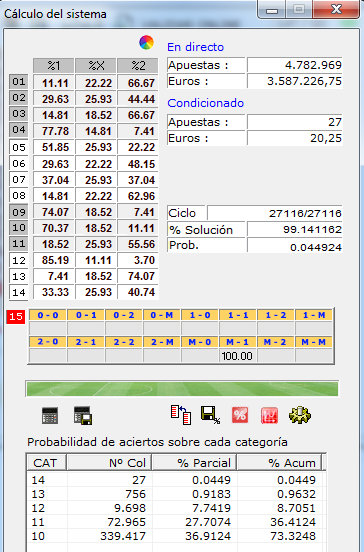The height and width of the screenshot is (552, 364).
Task: Click the red percent icon
Action: point(240,415)
